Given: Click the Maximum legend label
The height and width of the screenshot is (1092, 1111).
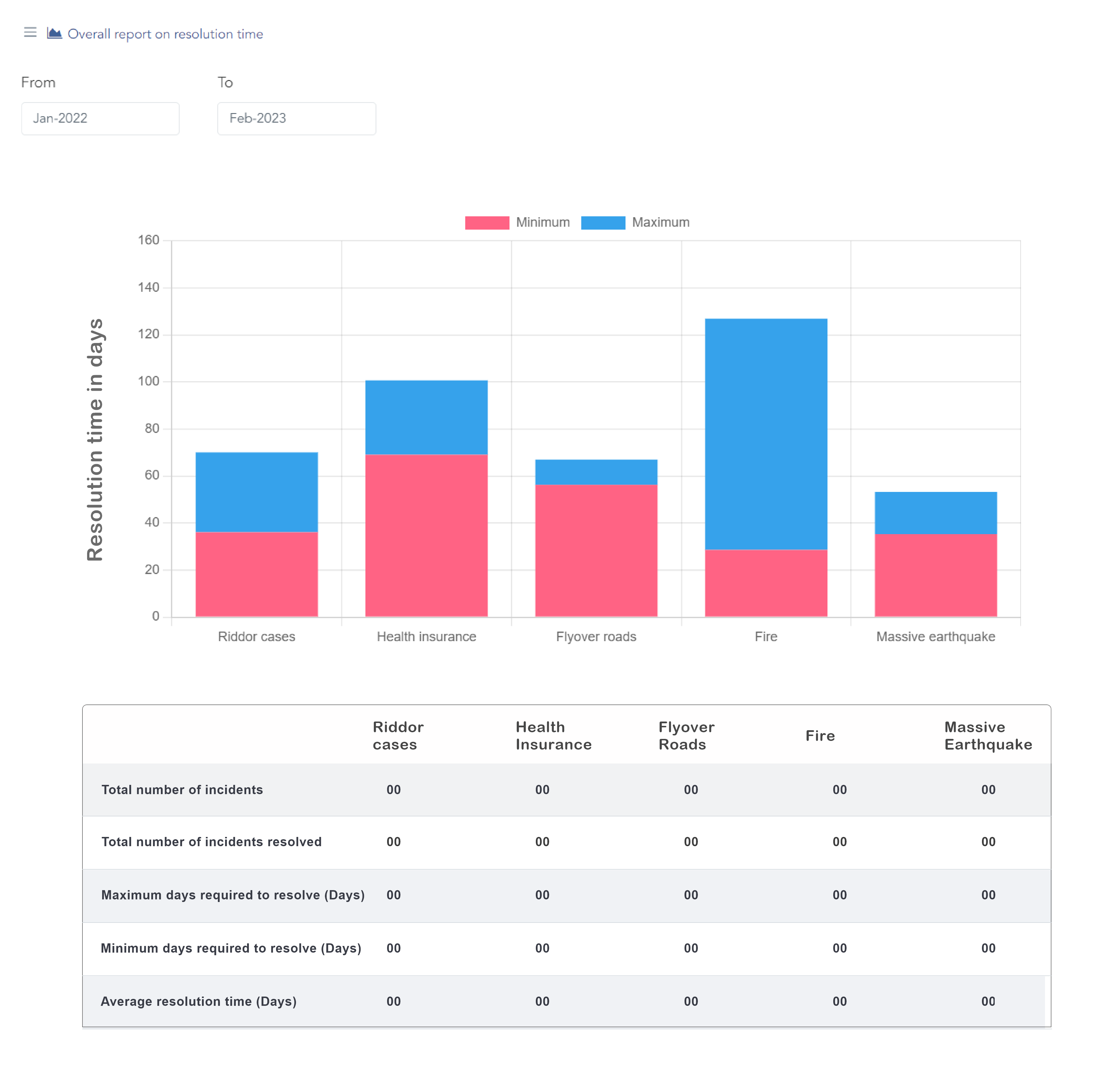Looking at the screenshot, I should pyautogui.click(x=660, y=222).
